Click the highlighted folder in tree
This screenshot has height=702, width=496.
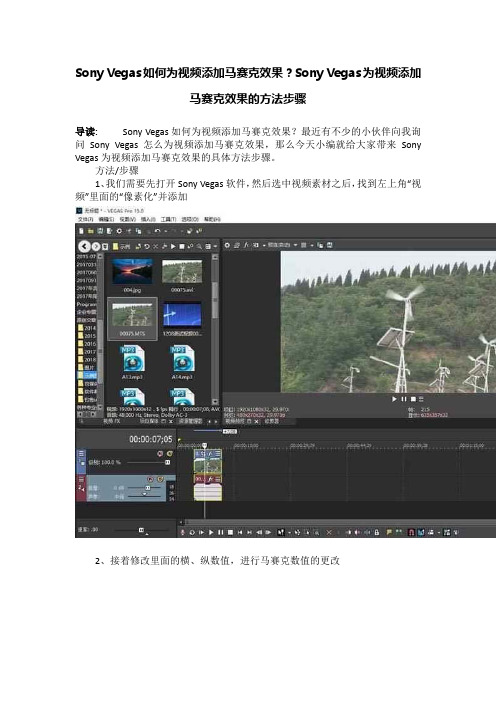pyautogui.click(x=87, y=375)
